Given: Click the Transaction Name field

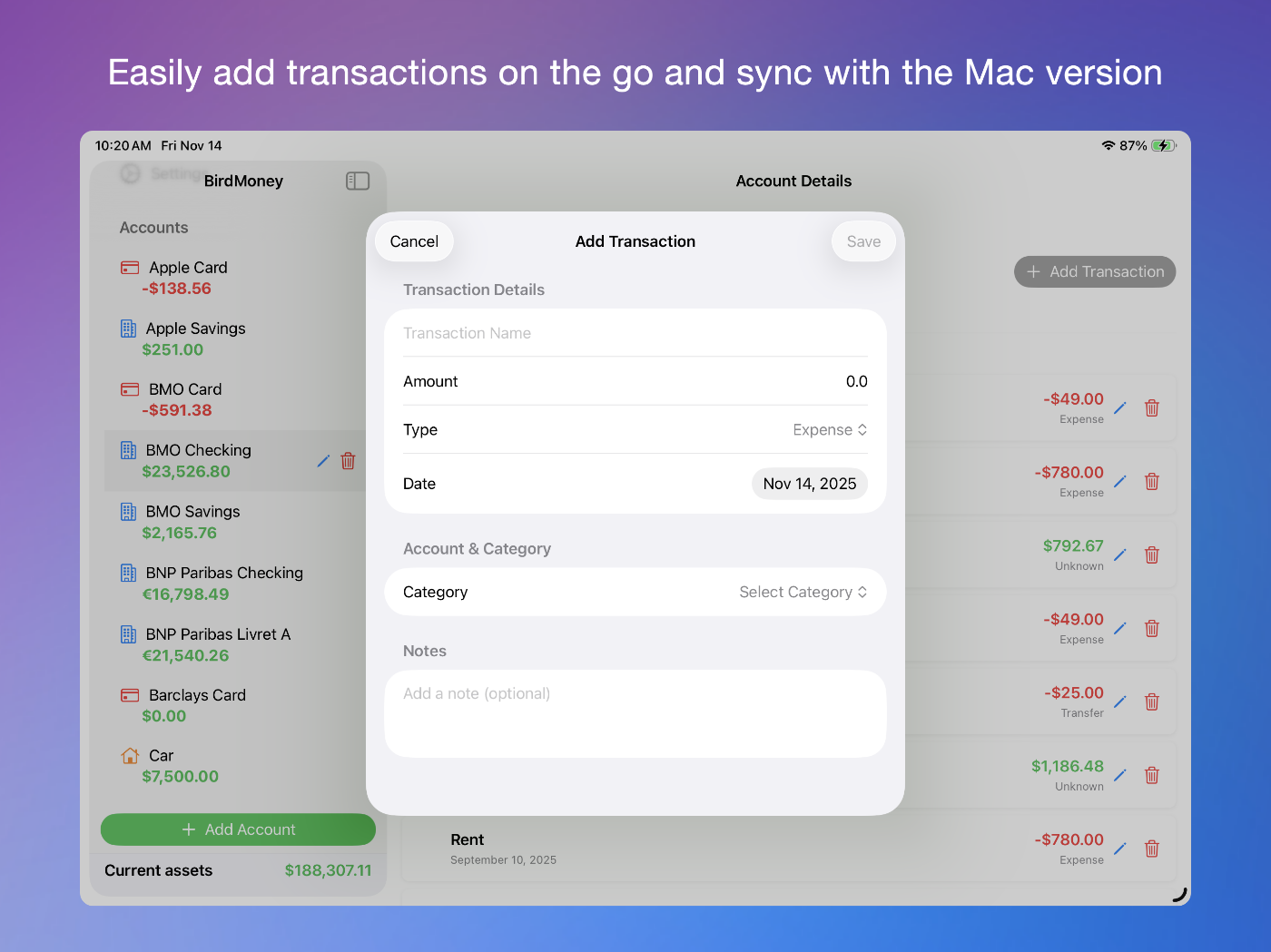Looking at the screenshot, I should point(634,334).
